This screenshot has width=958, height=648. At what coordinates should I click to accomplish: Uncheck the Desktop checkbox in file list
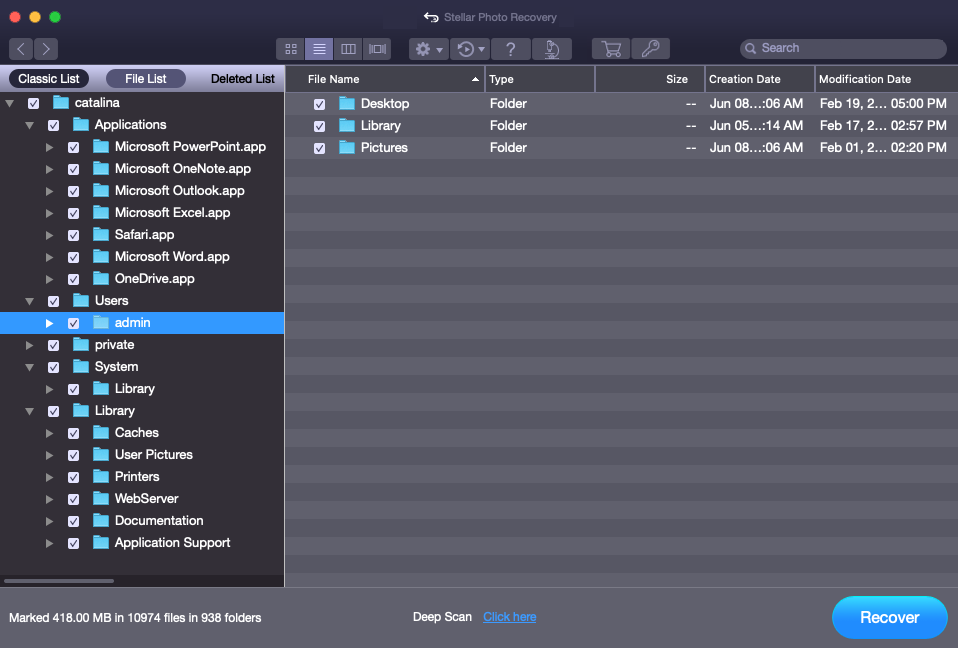coord(319,104)
